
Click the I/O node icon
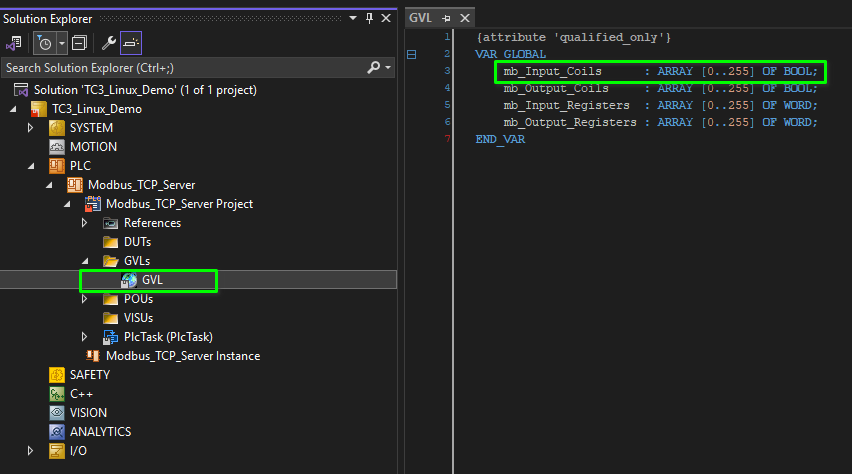pos(57,451)
